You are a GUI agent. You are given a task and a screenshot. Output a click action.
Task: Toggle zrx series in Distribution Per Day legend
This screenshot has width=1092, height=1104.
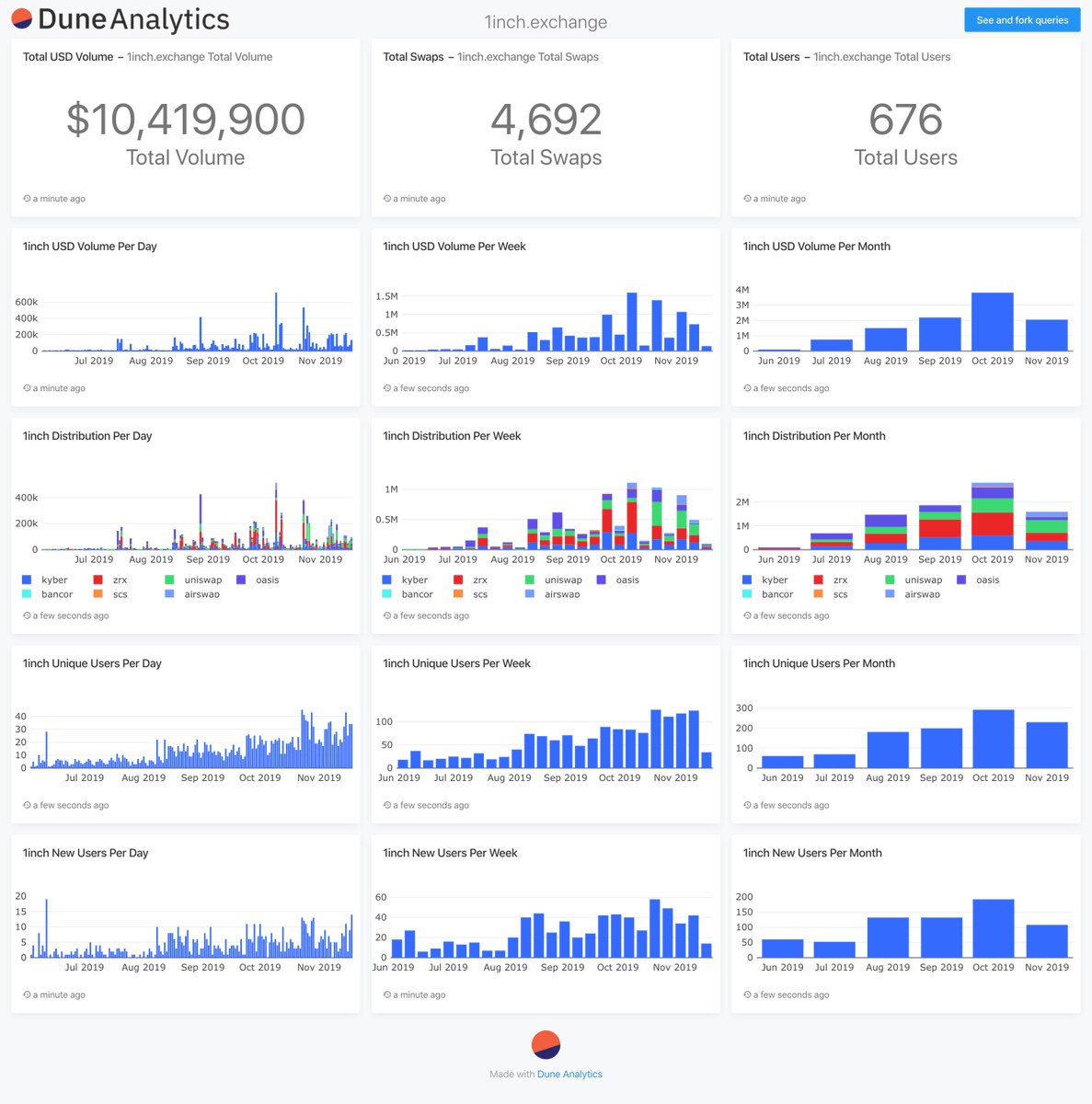point(110,580)
